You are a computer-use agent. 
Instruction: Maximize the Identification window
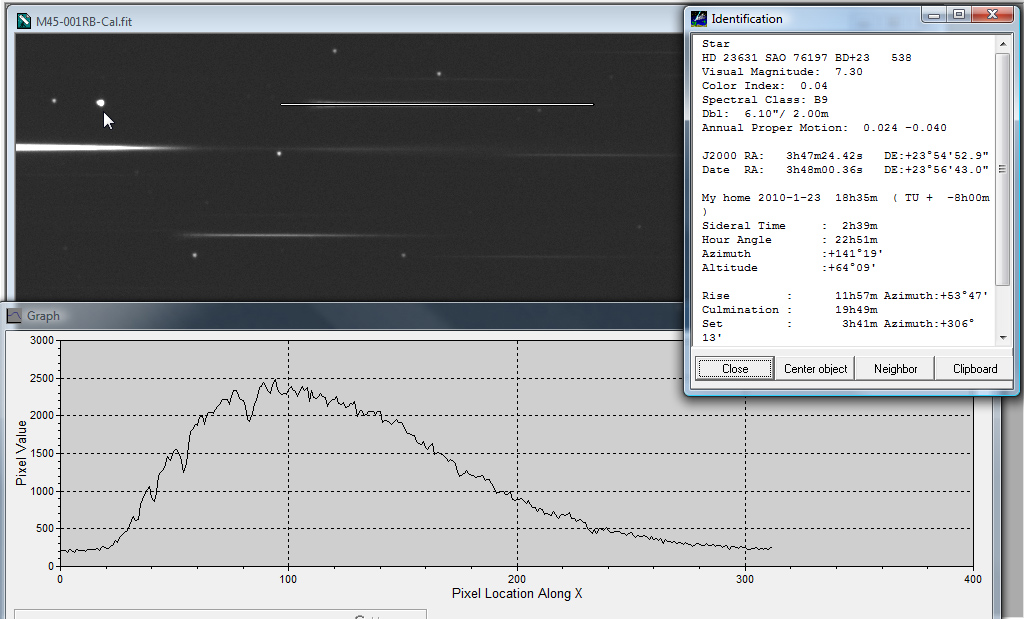pos(958,15)
